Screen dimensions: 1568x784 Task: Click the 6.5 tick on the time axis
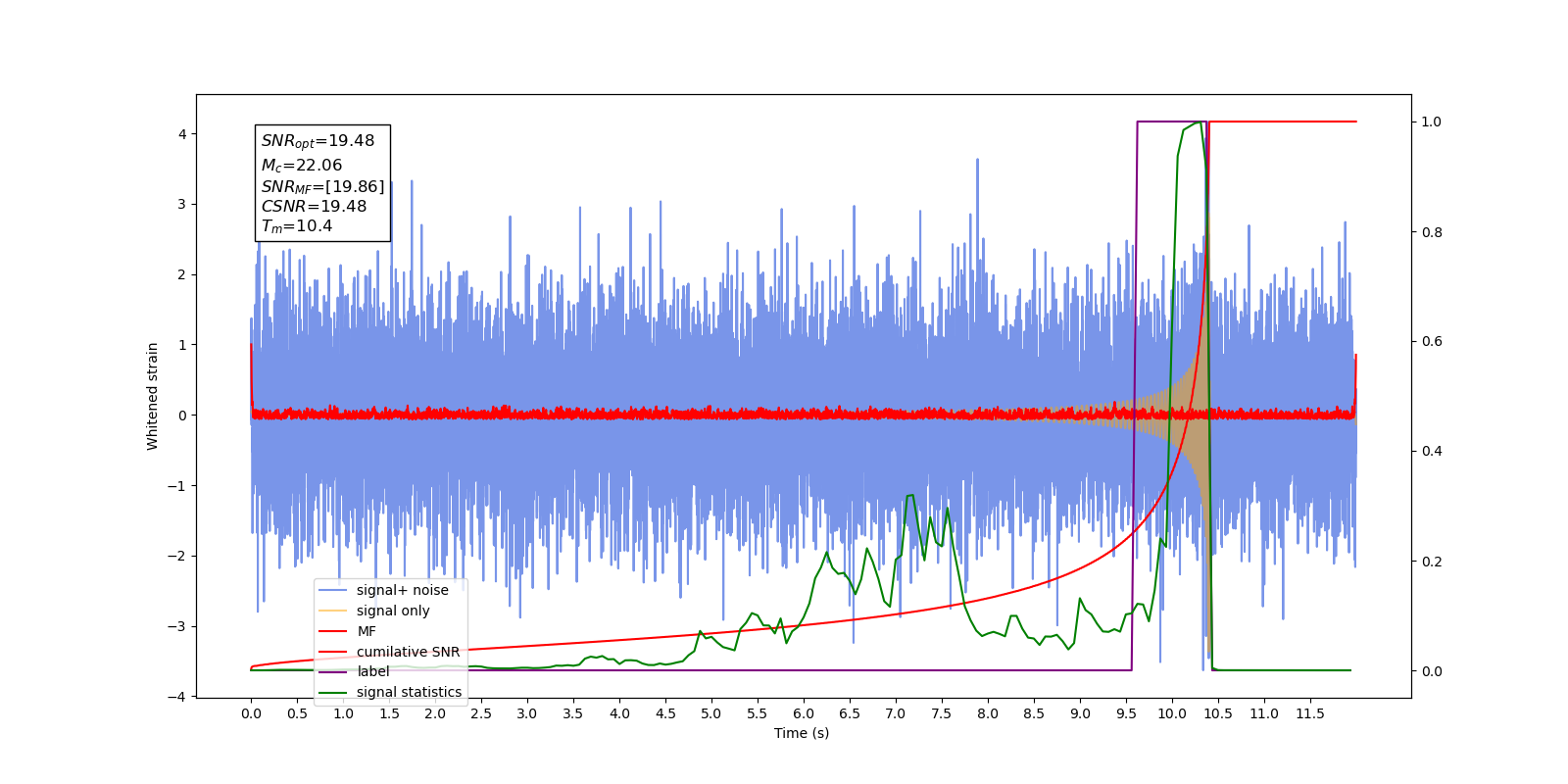(x=850, y=713)
